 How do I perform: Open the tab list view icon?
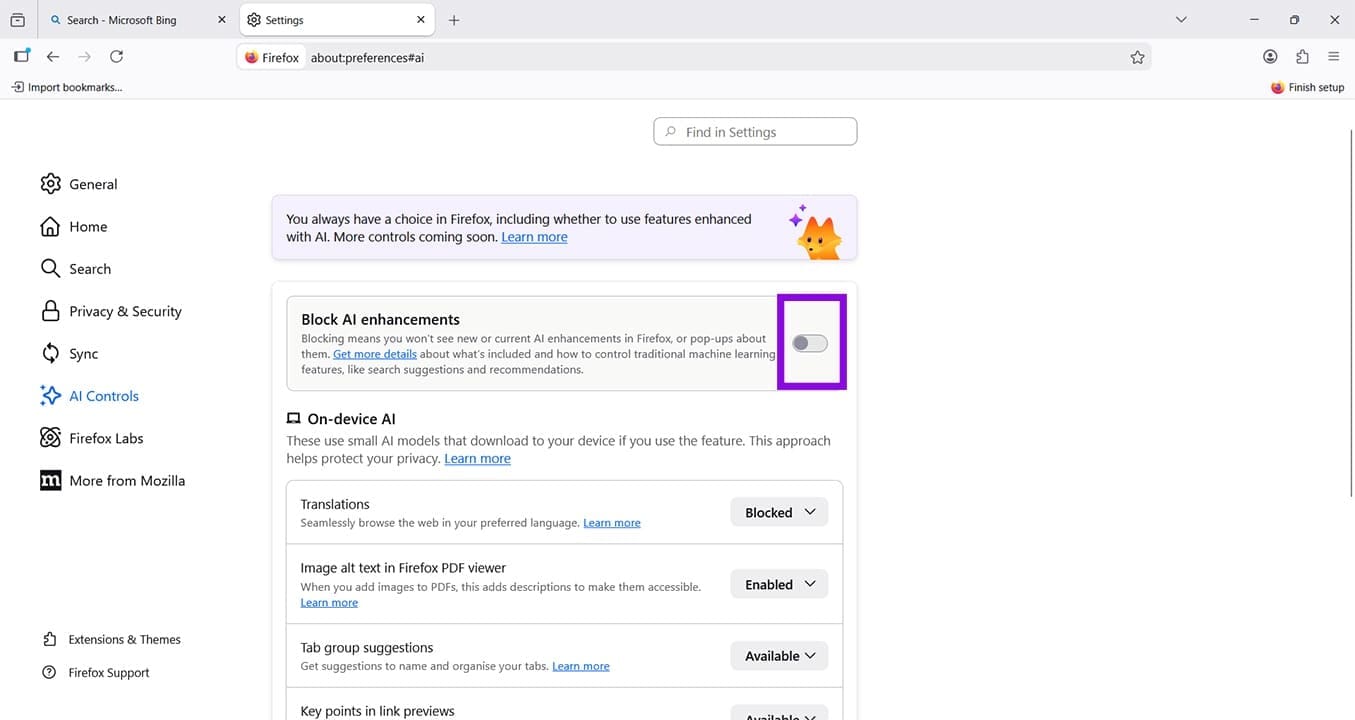(x=17, y=20)
